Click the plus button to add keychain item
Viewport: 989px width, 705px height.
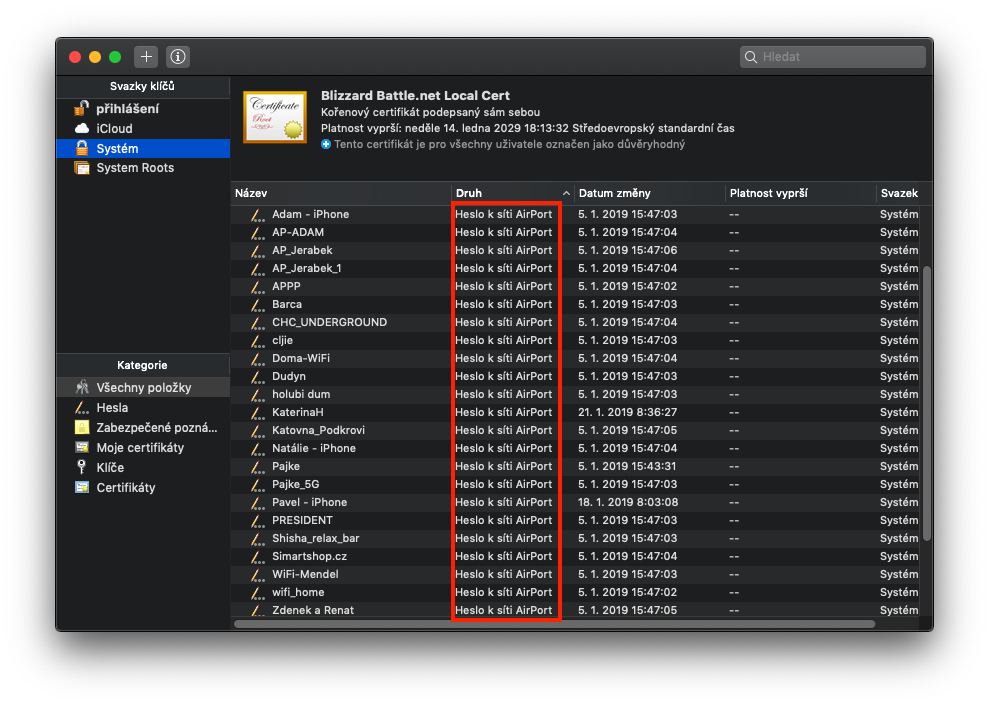coord(146,57)
